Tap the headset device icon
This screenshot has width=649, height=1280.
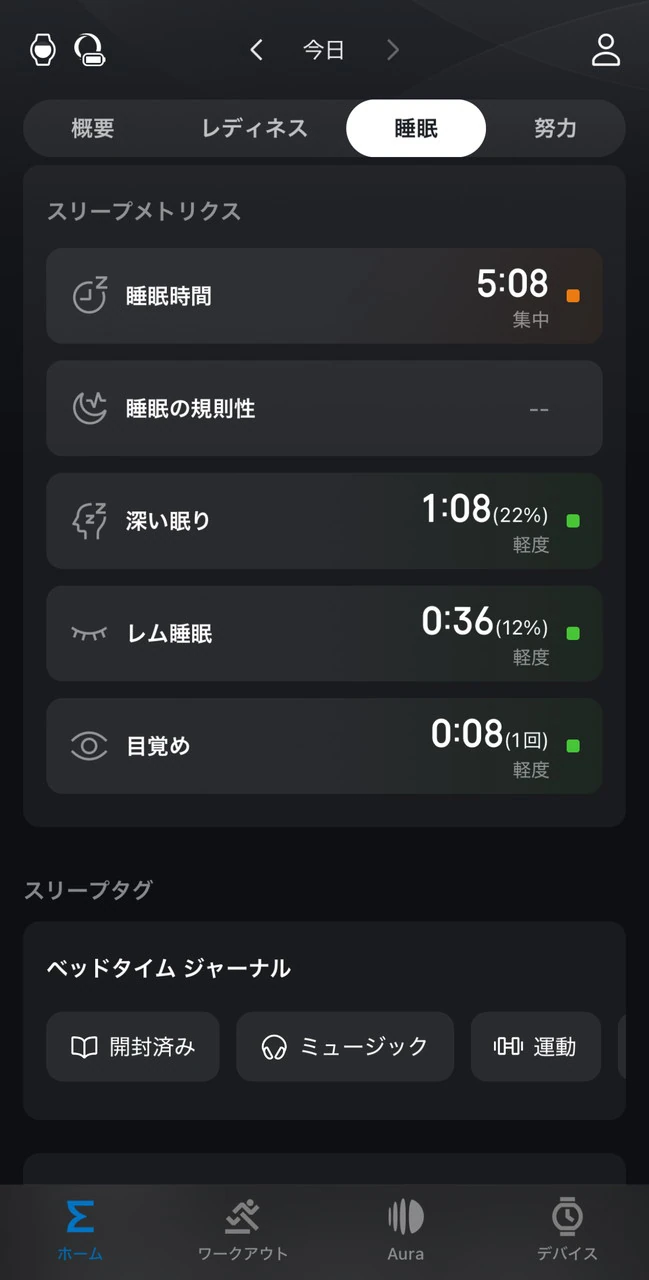(x=90, y=50)
